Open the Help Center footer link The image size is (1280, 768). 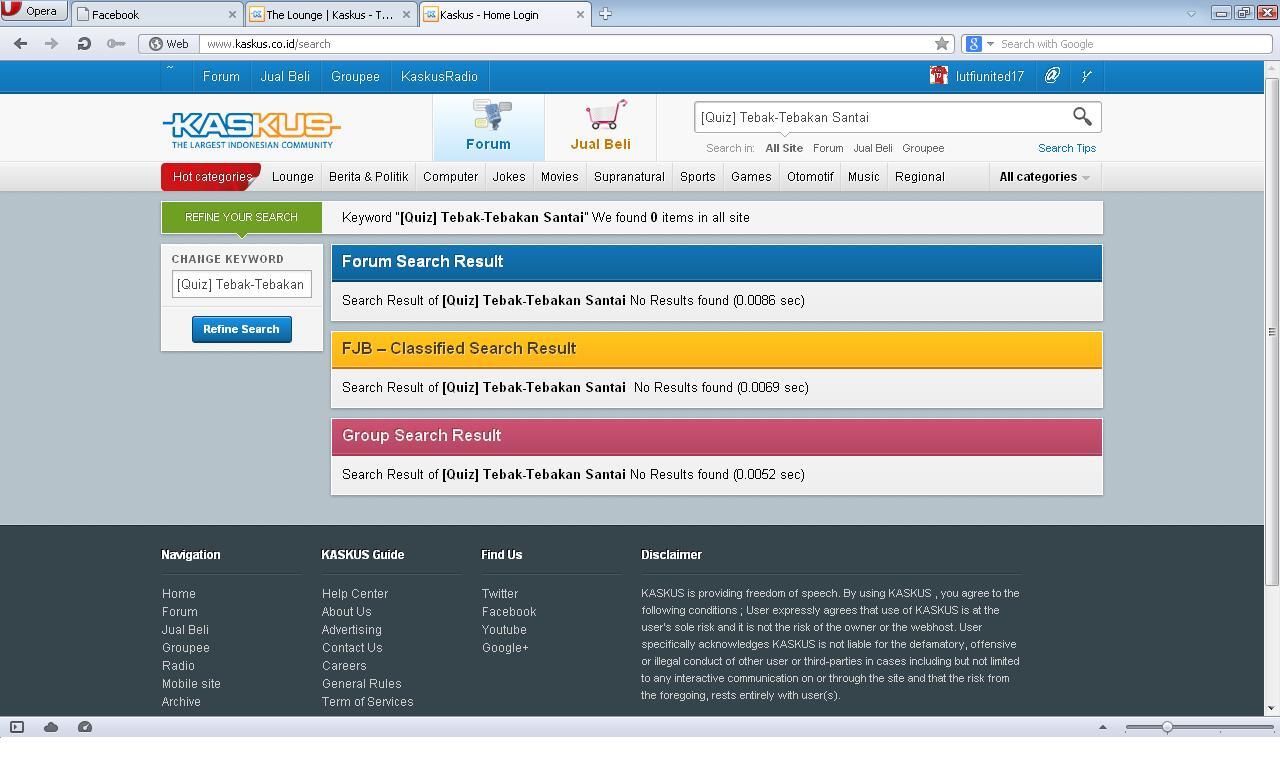click(355, 594)
